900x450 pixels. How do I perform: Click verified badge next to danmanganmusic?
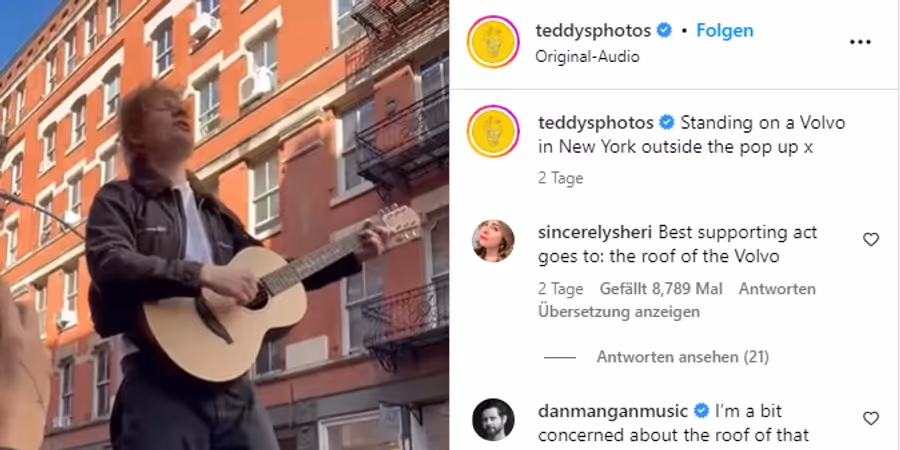click(701, 411)
